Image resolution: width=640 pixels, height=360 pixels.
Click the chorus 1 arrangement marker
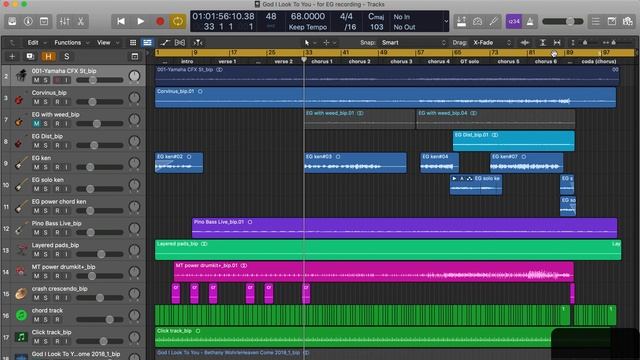click(322, 61)
